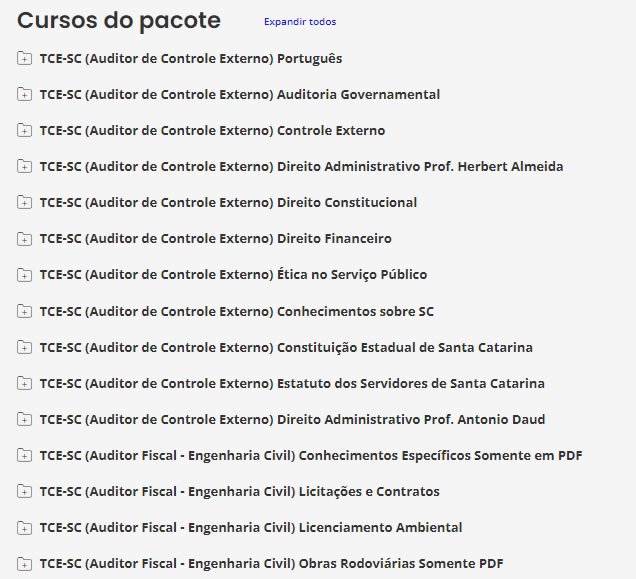This screenshot has width=636, height=579.
Task: Expand Direito Administrativo Prof. Herbert Almeida course
Action: [x=301, y=166]
